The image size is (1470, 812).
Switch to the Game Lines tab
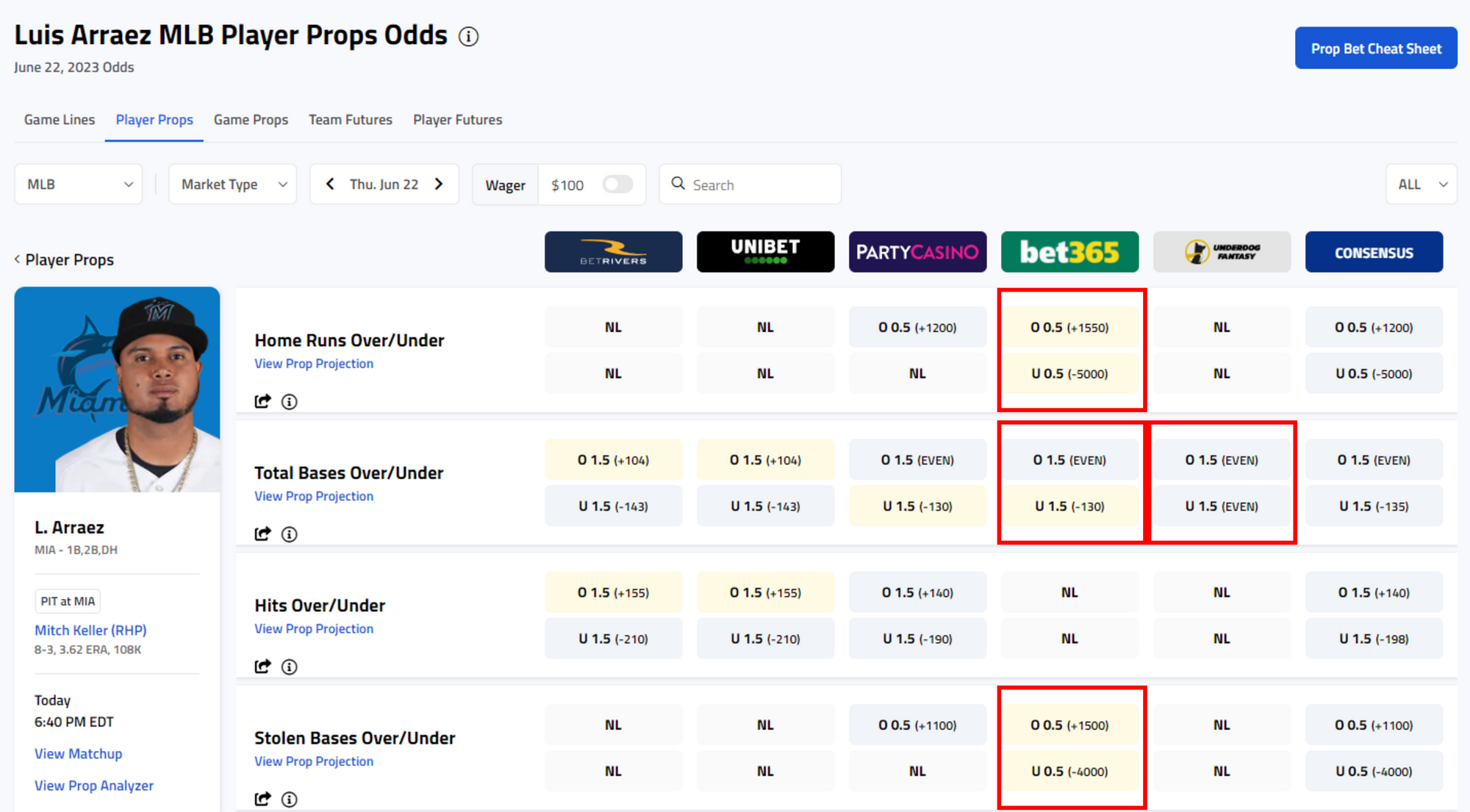(60, 120)
